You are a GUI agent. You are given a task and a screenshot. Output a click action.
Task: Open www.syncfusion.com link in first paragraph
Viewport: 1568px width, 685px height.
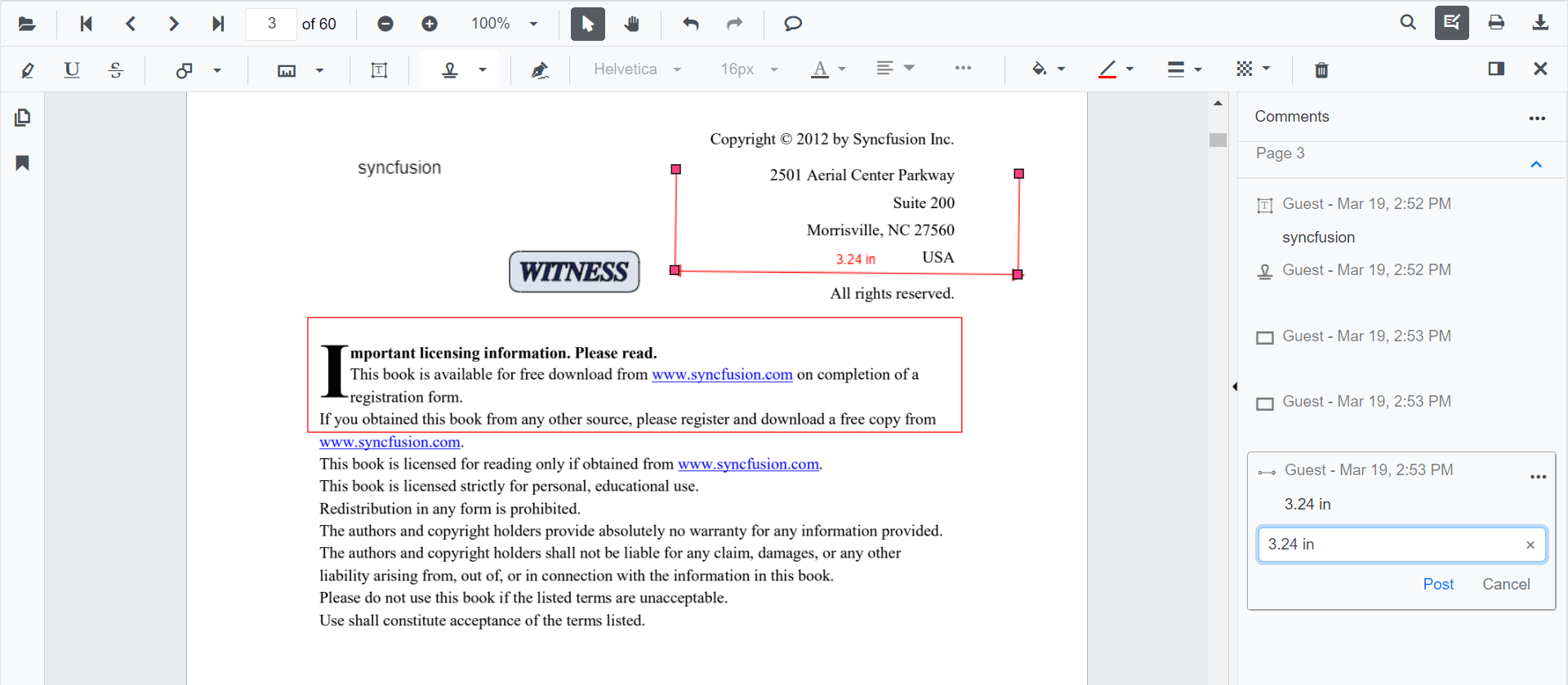click(722, 375)
